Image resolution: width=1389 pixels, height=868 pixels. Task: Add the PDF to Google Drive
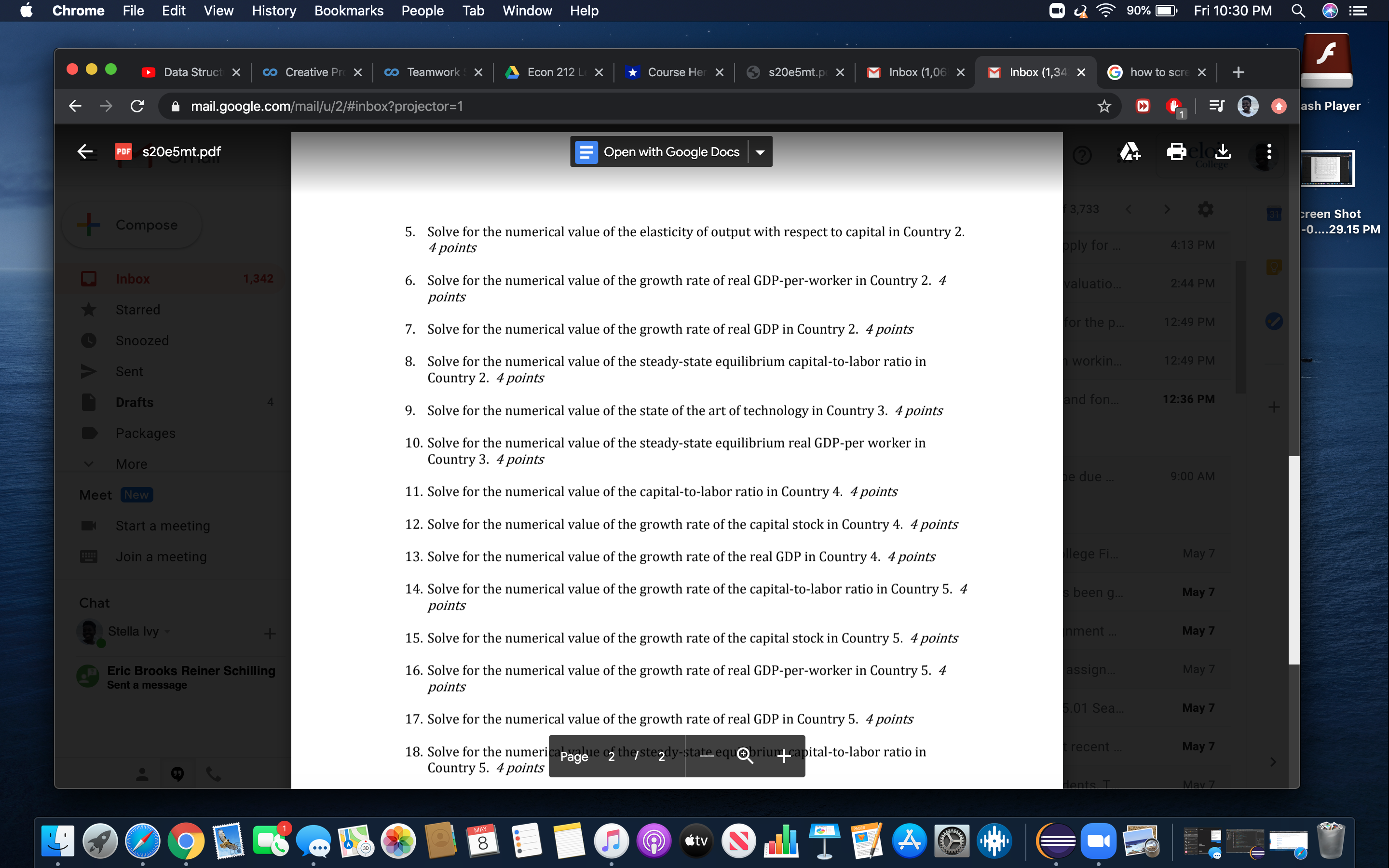click(x=1130, y=151)
